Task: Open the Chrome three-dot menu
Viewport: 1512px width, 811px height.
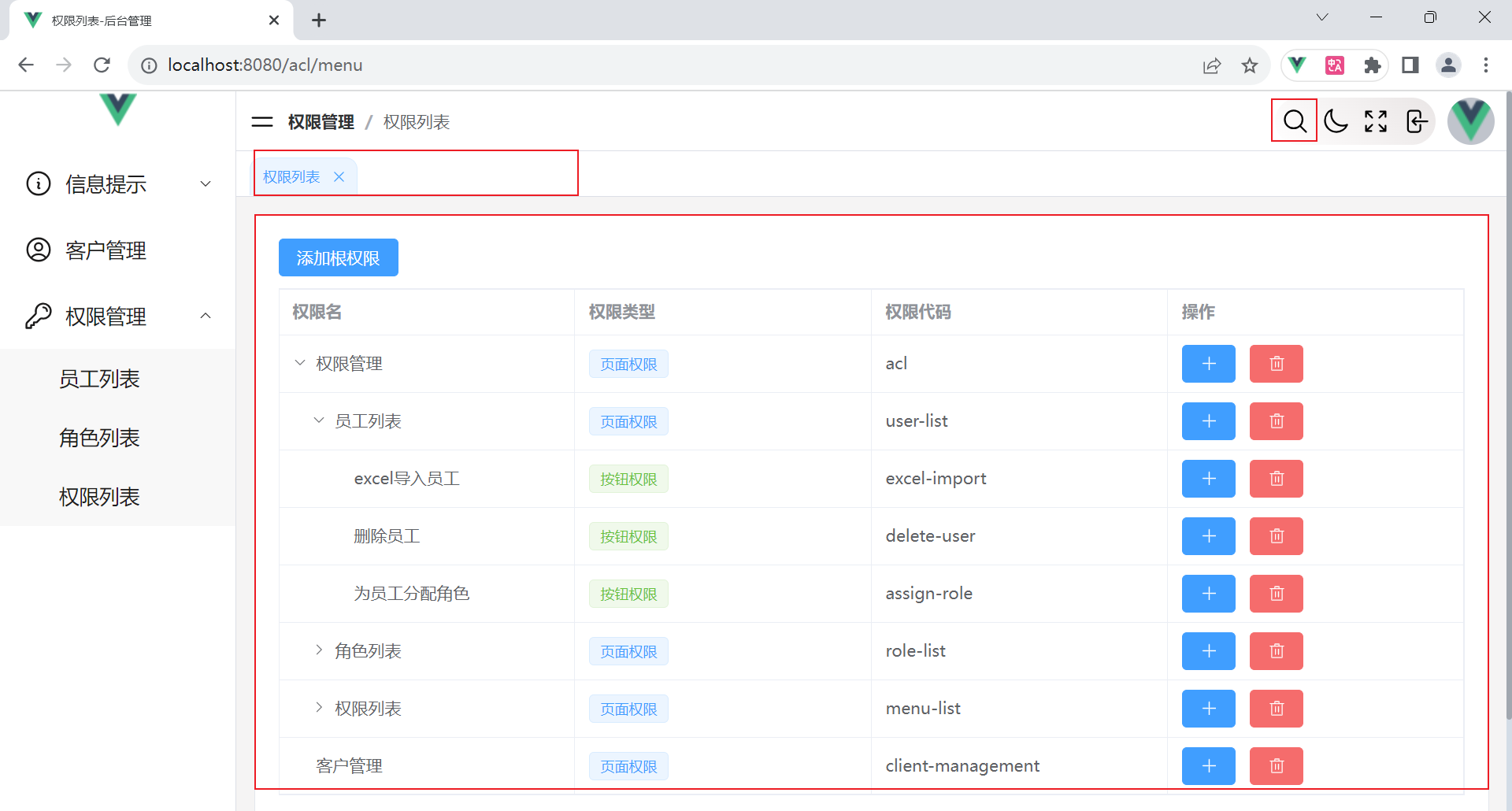Action: (x=1486, y=65)
